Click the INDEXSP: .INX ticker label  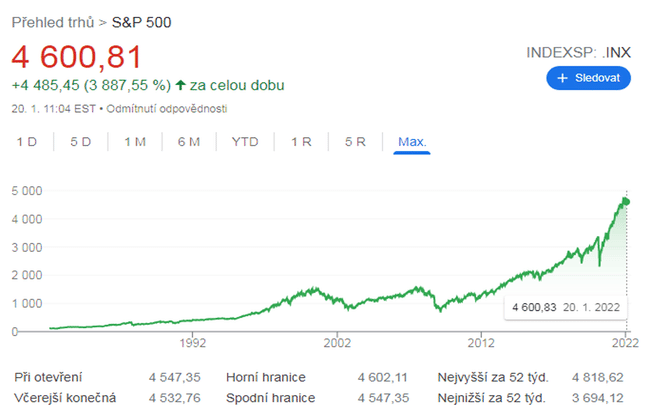click(x=578, y=51)
